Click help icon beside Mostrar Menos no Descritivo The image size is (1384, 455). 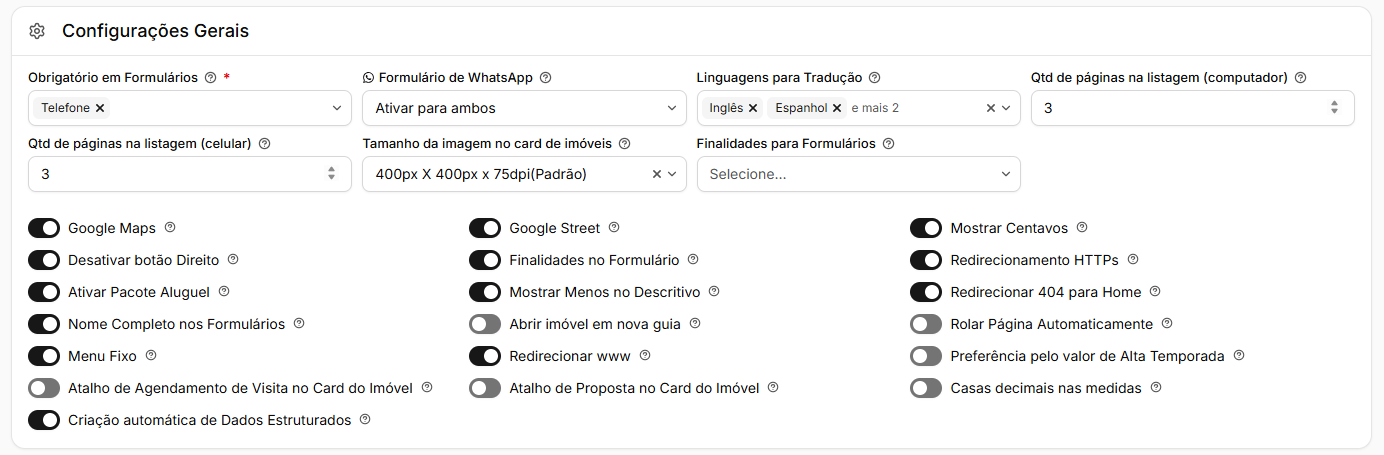(x=713, y=292)
